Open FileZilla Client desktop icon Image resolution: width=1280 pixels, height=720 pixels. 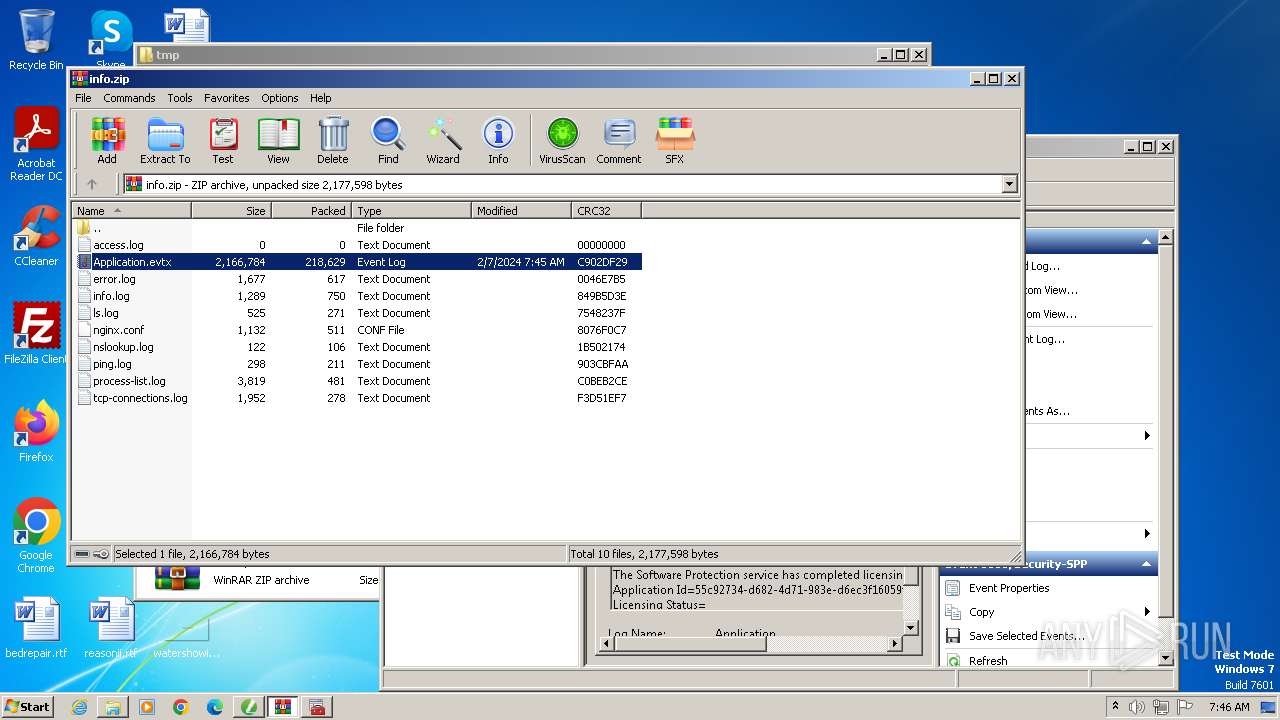pyautogui.click(x=36, y=334)
